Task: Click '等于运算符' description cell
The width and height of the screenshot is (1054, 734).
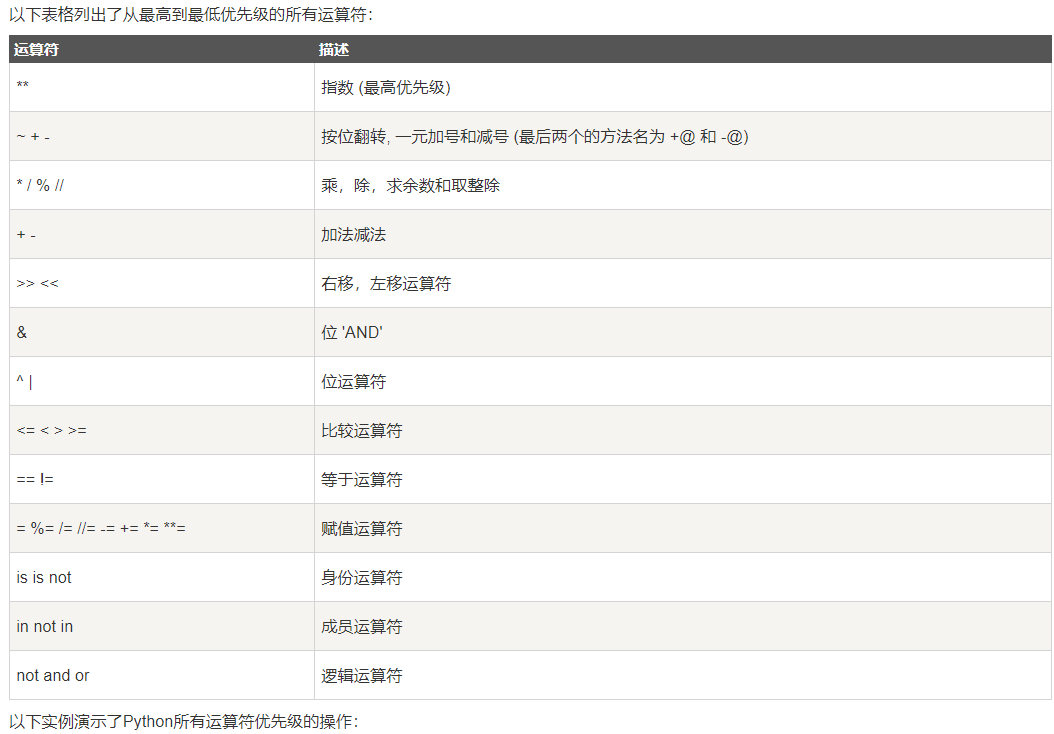Action: coord(683,479)
